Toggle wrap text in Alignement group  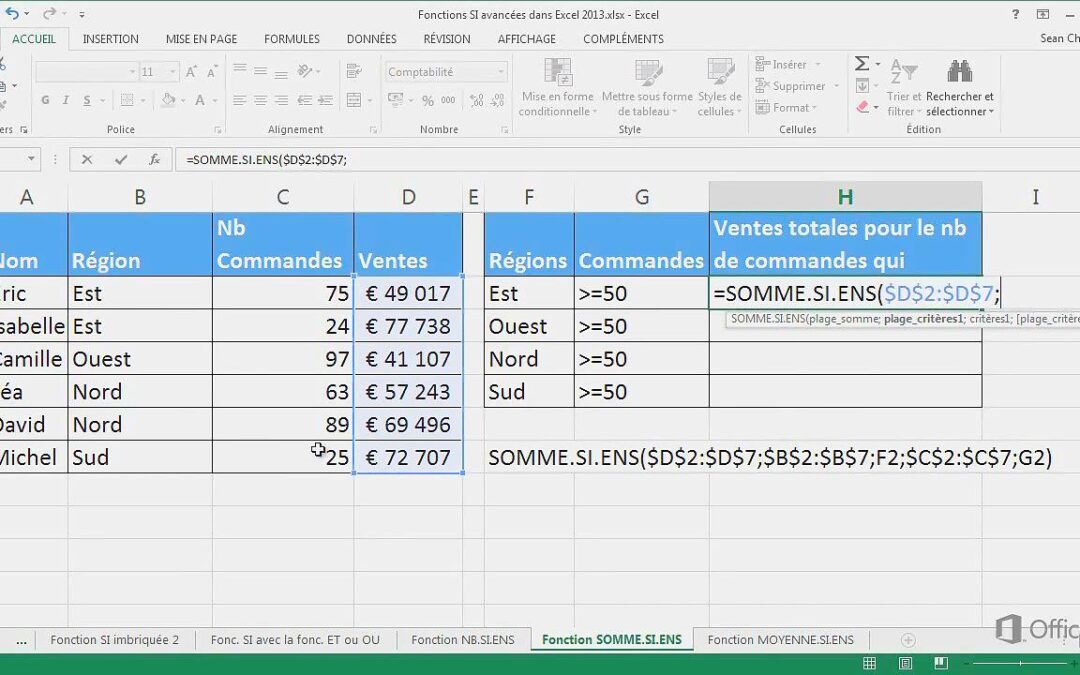point(353,71)
